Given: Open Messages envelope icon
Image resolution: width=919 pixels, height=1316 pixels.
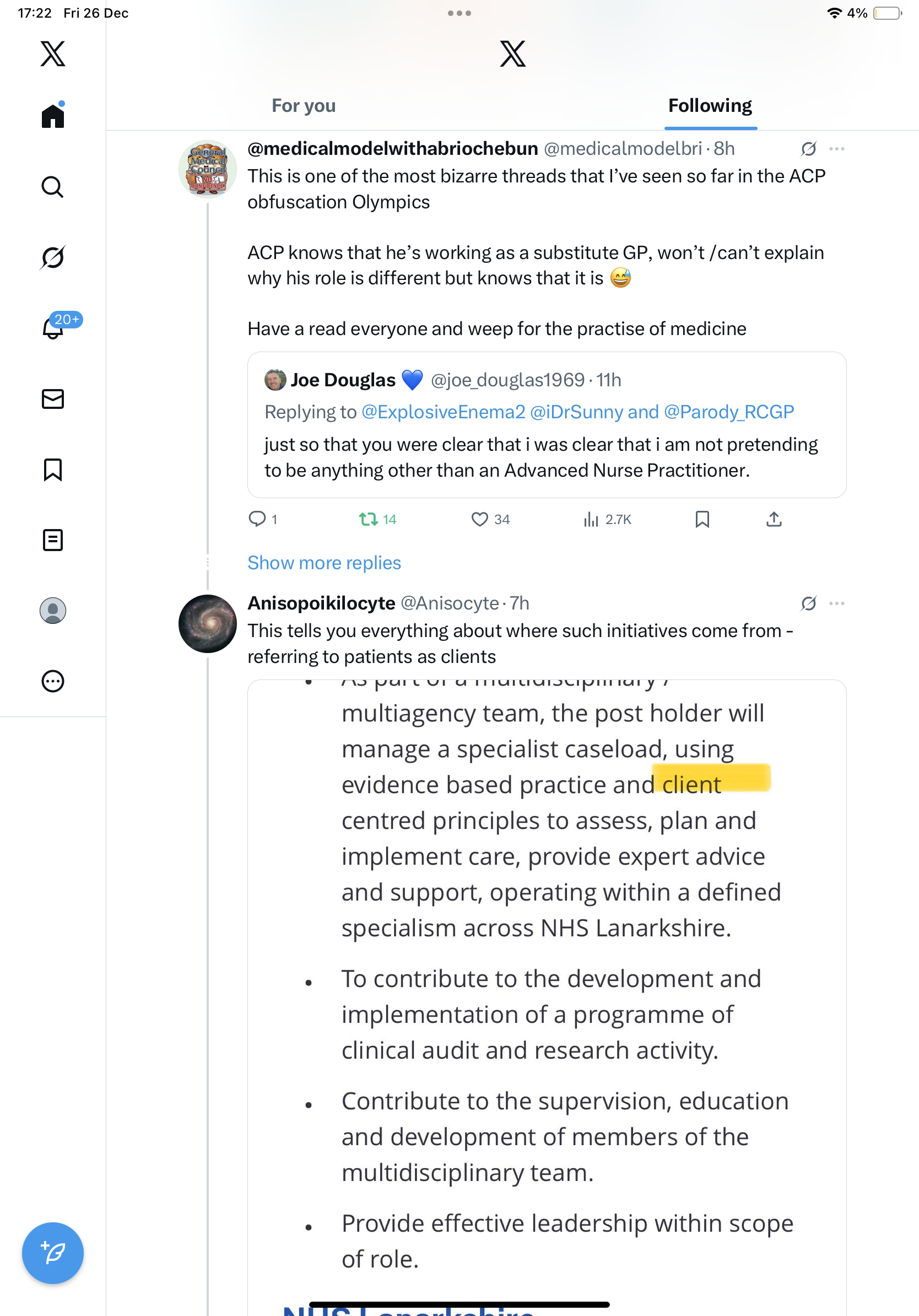Looking at the screenshot, I should click(53, 399).
